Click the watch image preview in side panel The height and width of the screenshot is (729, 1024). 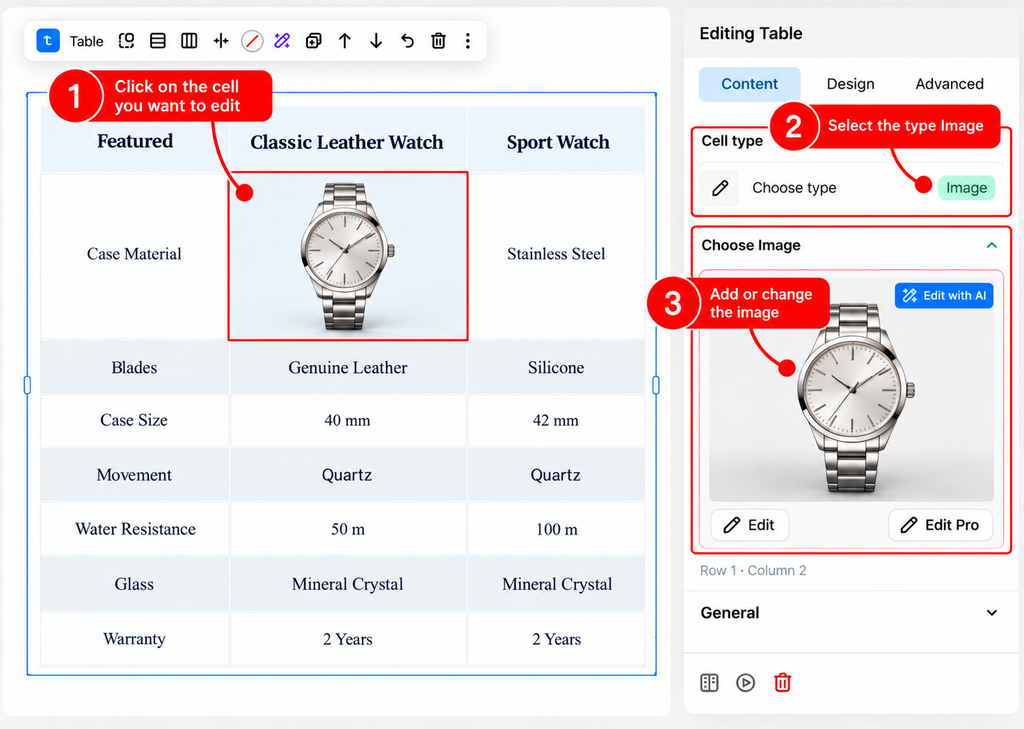point(852,392)
